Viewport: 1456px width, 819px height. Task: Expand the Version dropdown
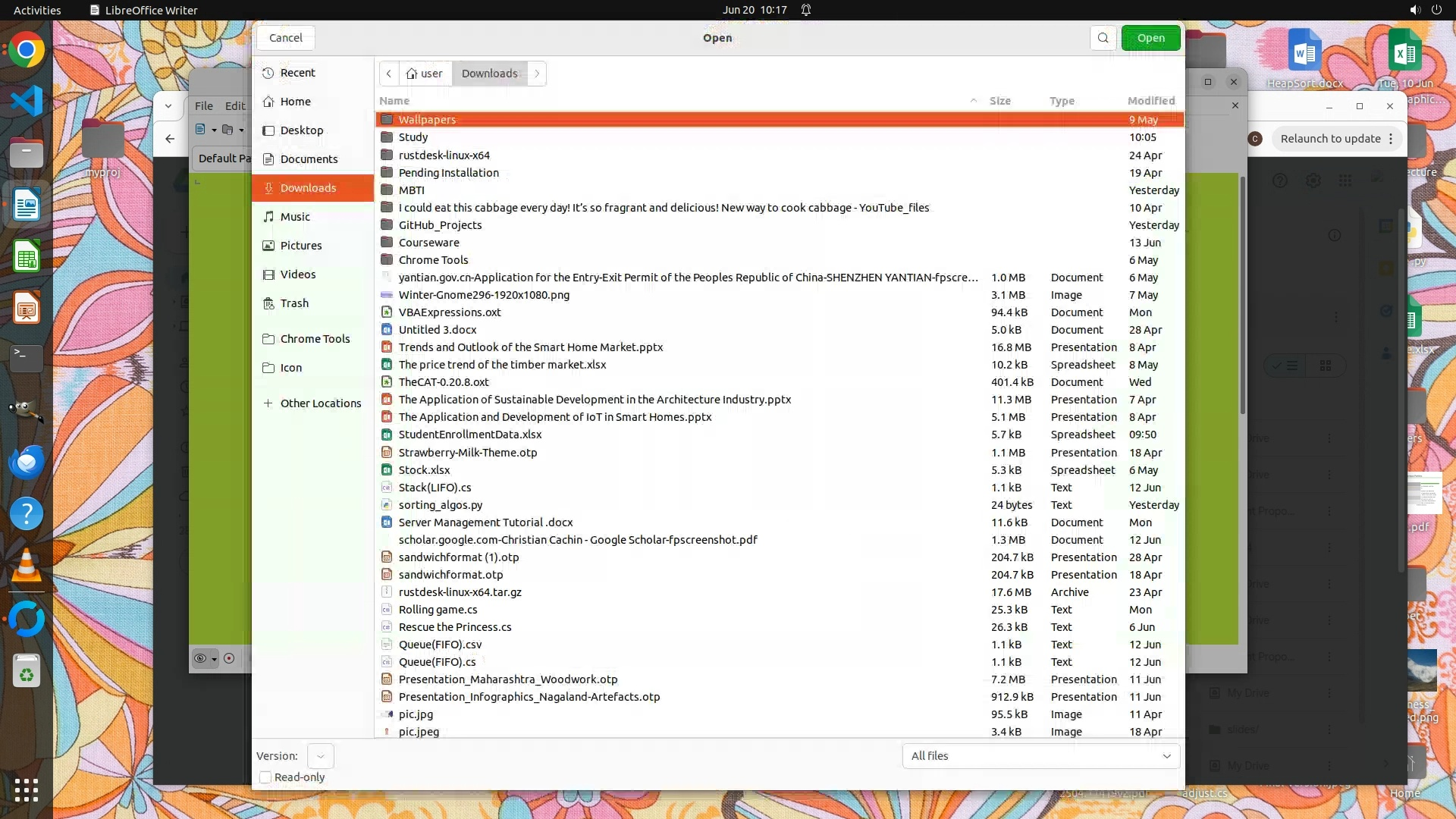coord(320,756)
